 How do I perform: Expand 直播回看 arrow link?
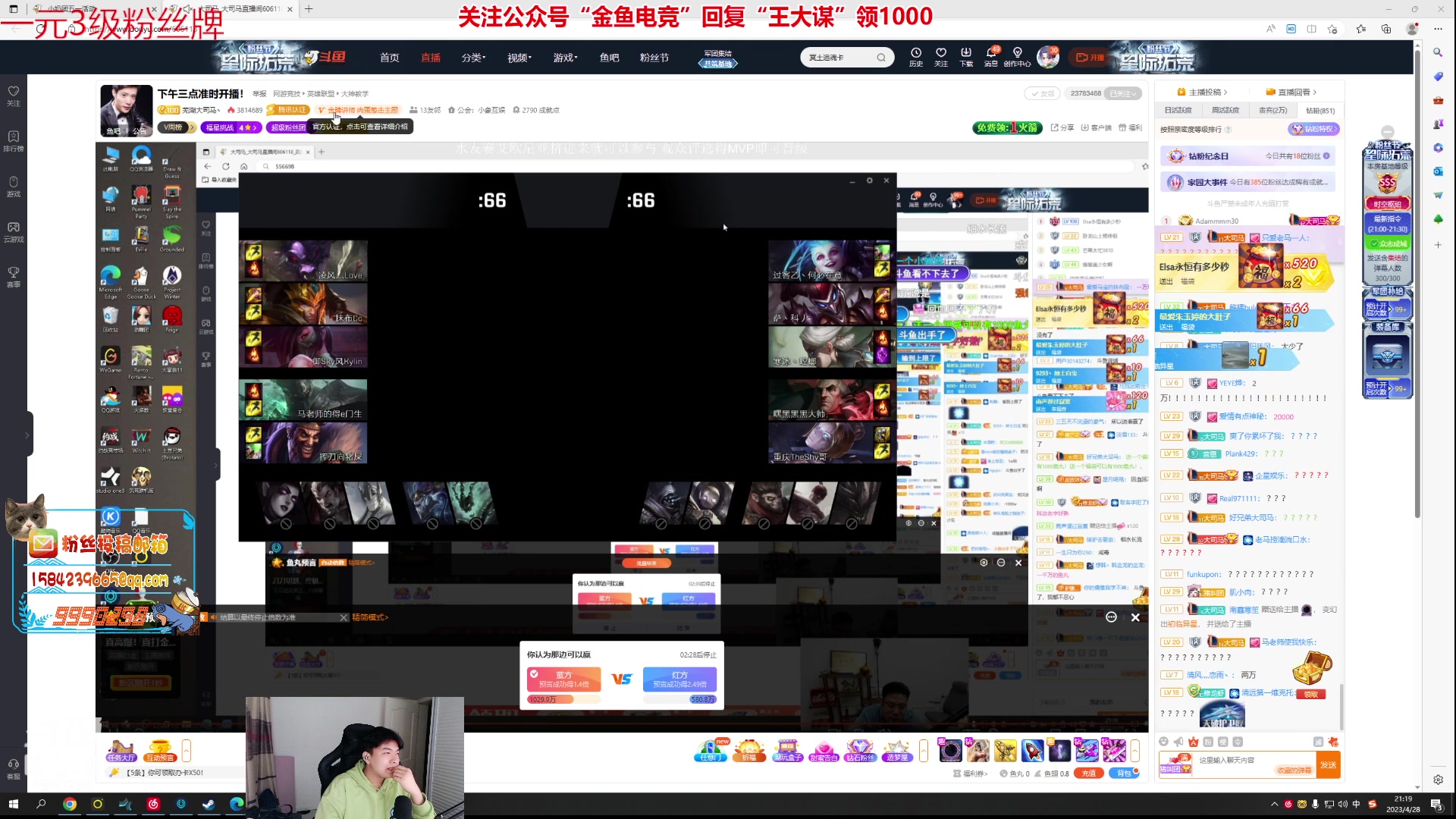pyautogui.click(x=1291, y=92)
